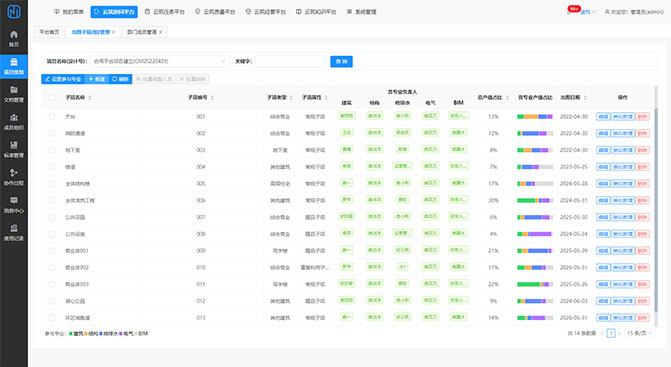
Task: Click the edit button in row 001
Action: [x=603, y=116]
